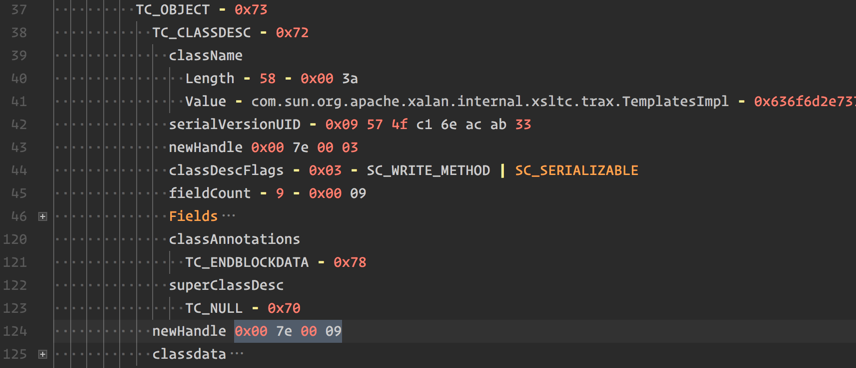Screen dimensions: 856x368
Task: Expand the Fields fold on line 46
Action: [43, 217]
